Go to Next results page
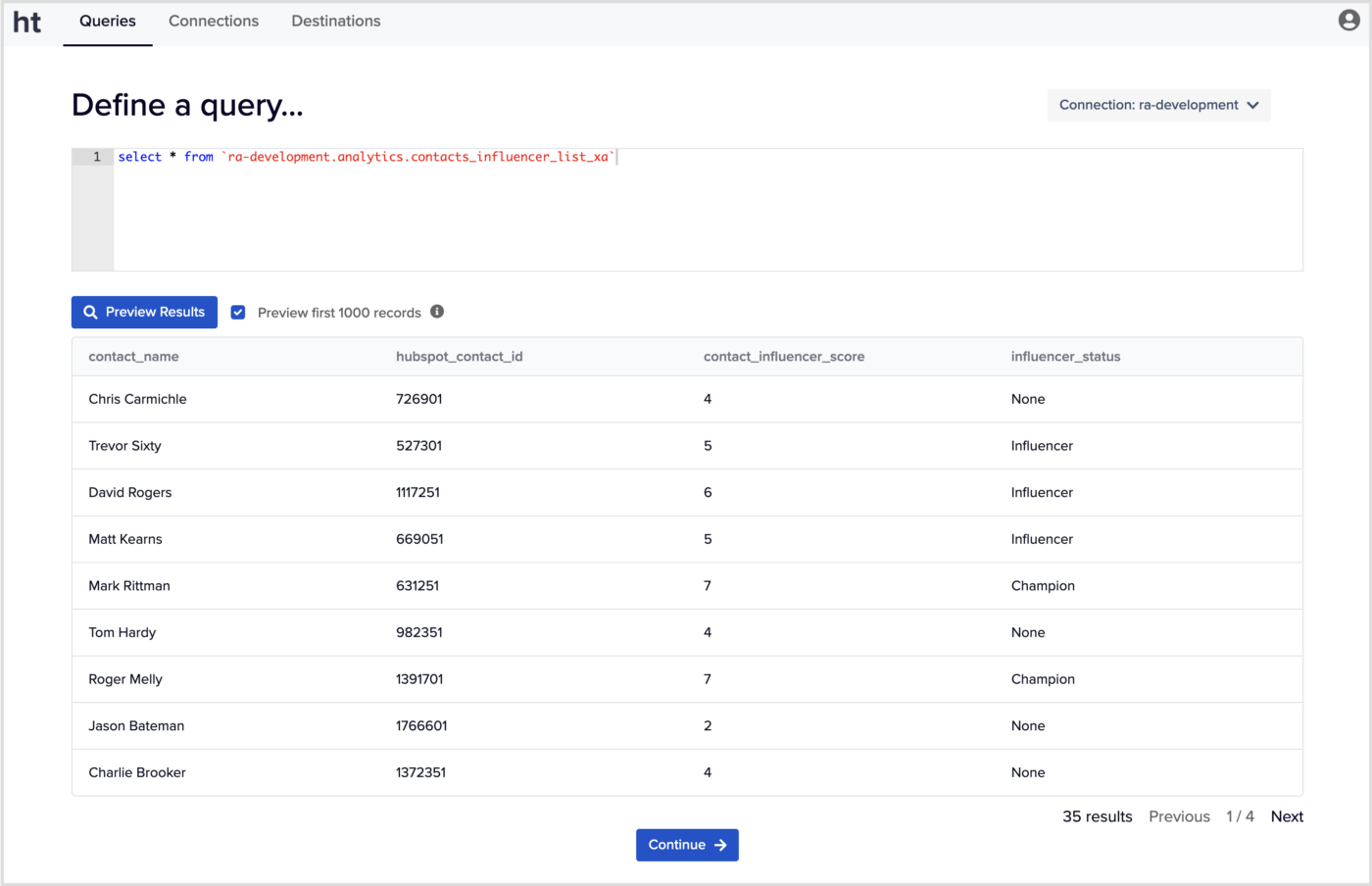Viewport: 1372px width, 886px height. pyautogui.click(x=1286, y=816)
